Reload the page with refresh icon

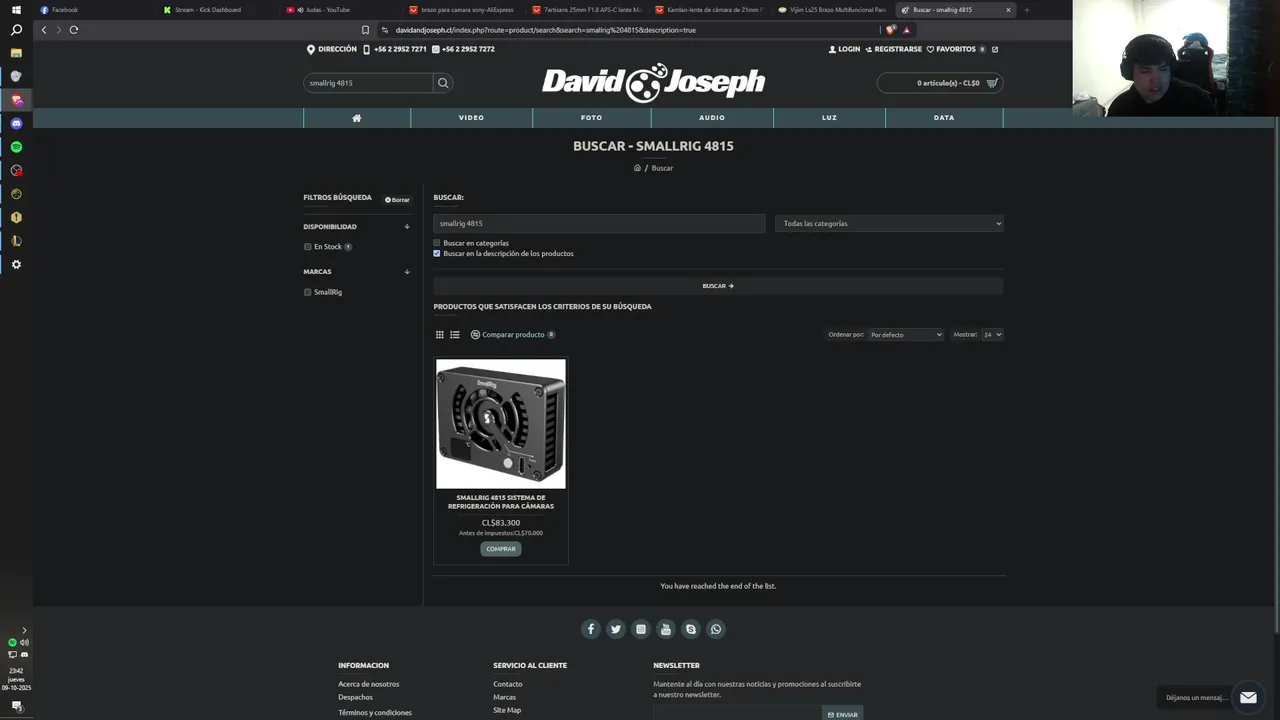coord(74,30)
